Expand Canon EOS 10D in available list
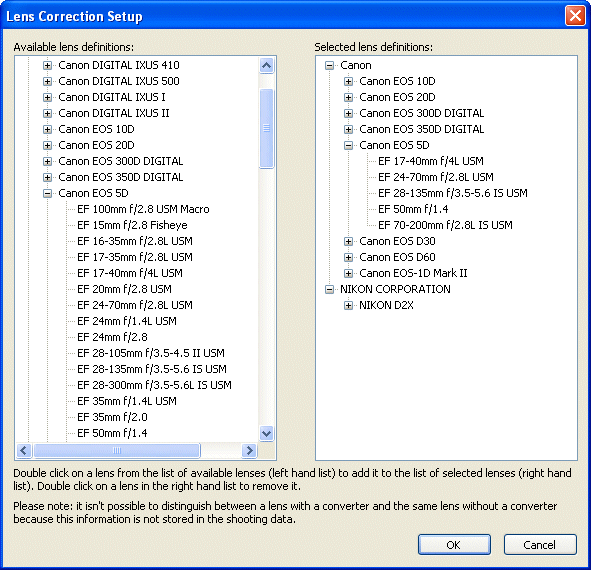Image resolution: width=591 pixels, height=570 pixels. (47, 129)
